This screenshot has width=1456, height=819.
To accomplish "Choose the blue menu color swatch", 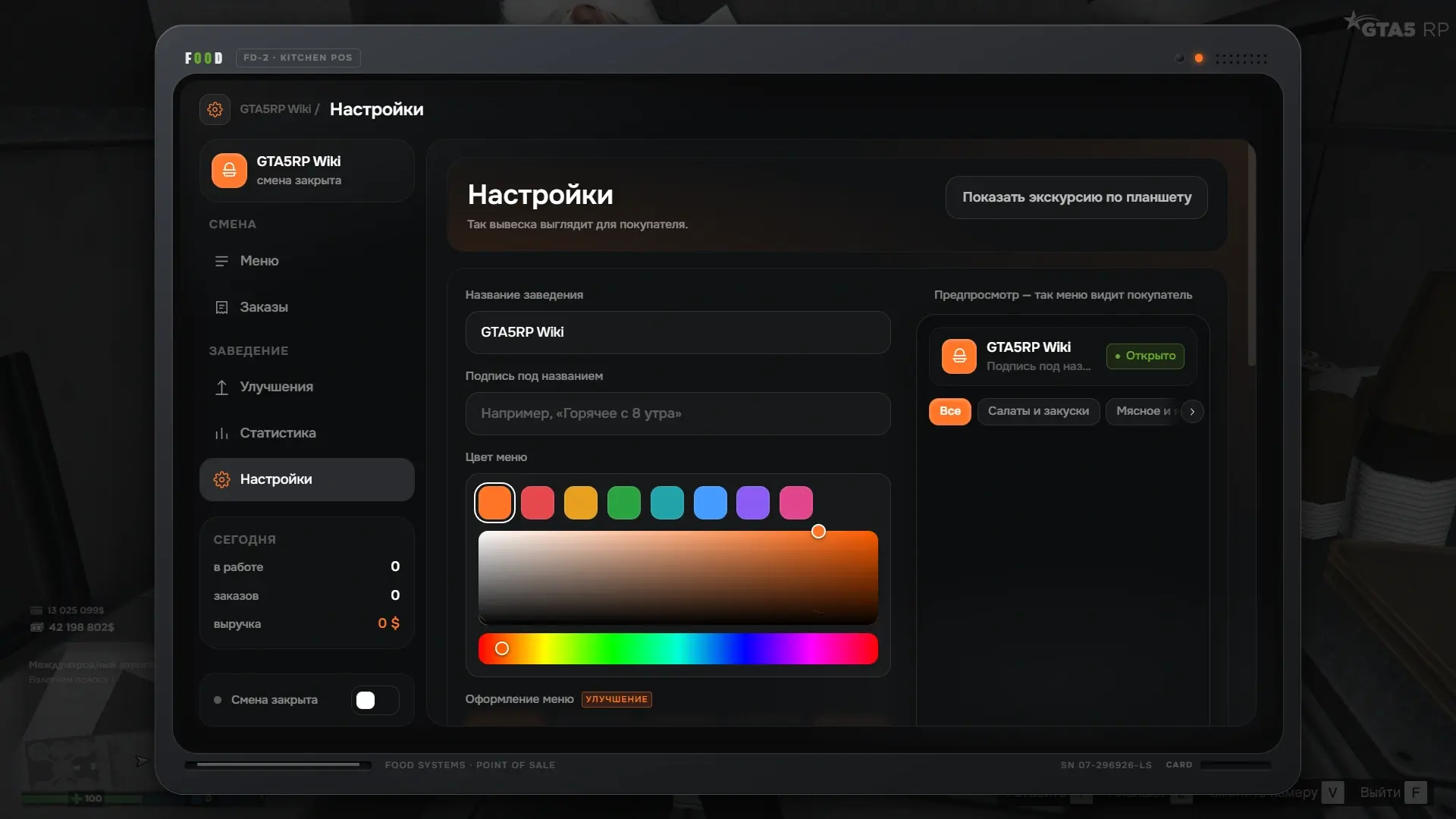I will pos(711,503).
